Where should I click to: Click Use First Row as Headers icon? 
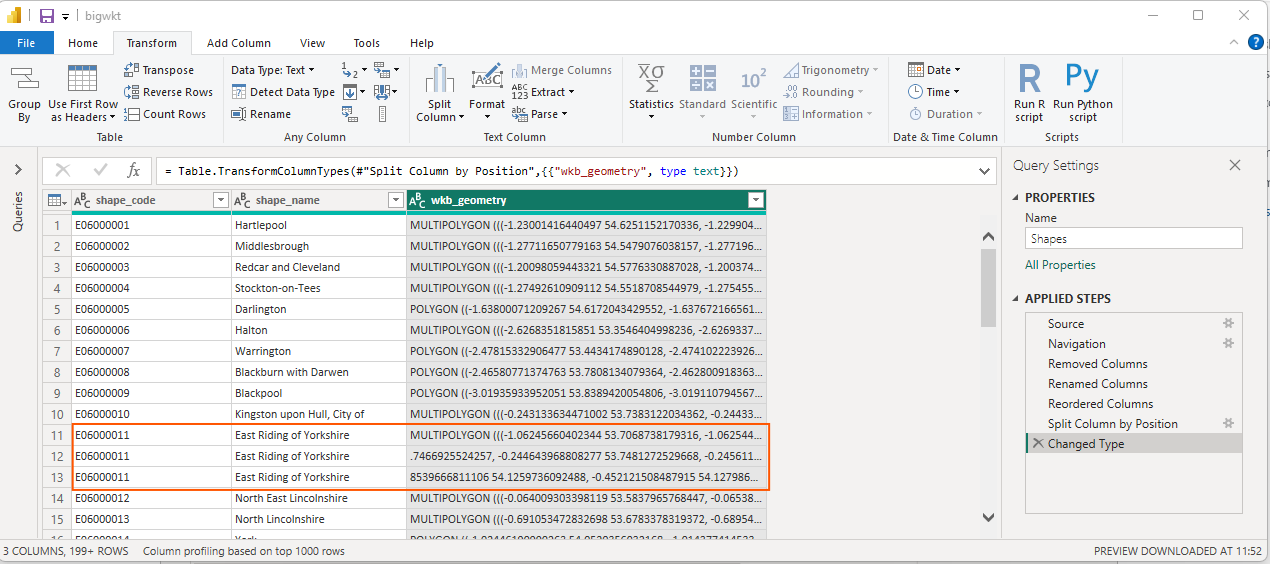(x=82, y=79)
